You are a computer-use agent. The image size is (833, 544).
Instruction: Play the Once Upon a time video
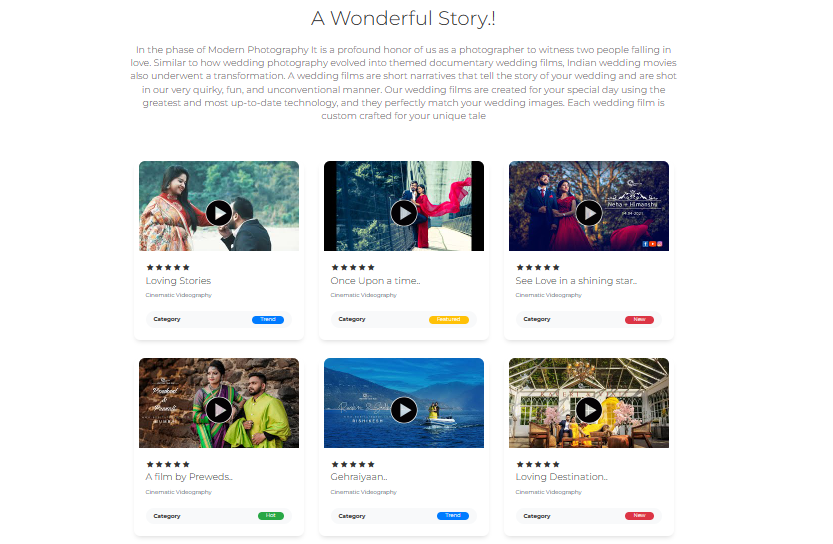pos(404,213)
